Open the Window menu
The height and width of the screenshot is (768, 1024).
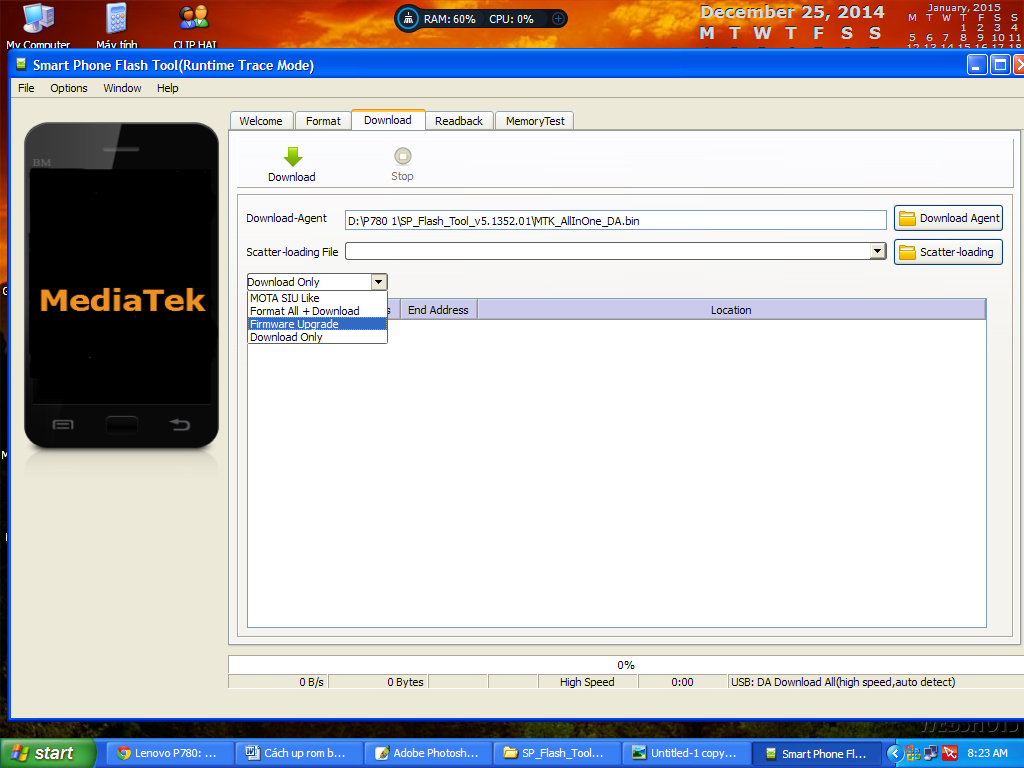pyautogui.click(x=122, y=88)
